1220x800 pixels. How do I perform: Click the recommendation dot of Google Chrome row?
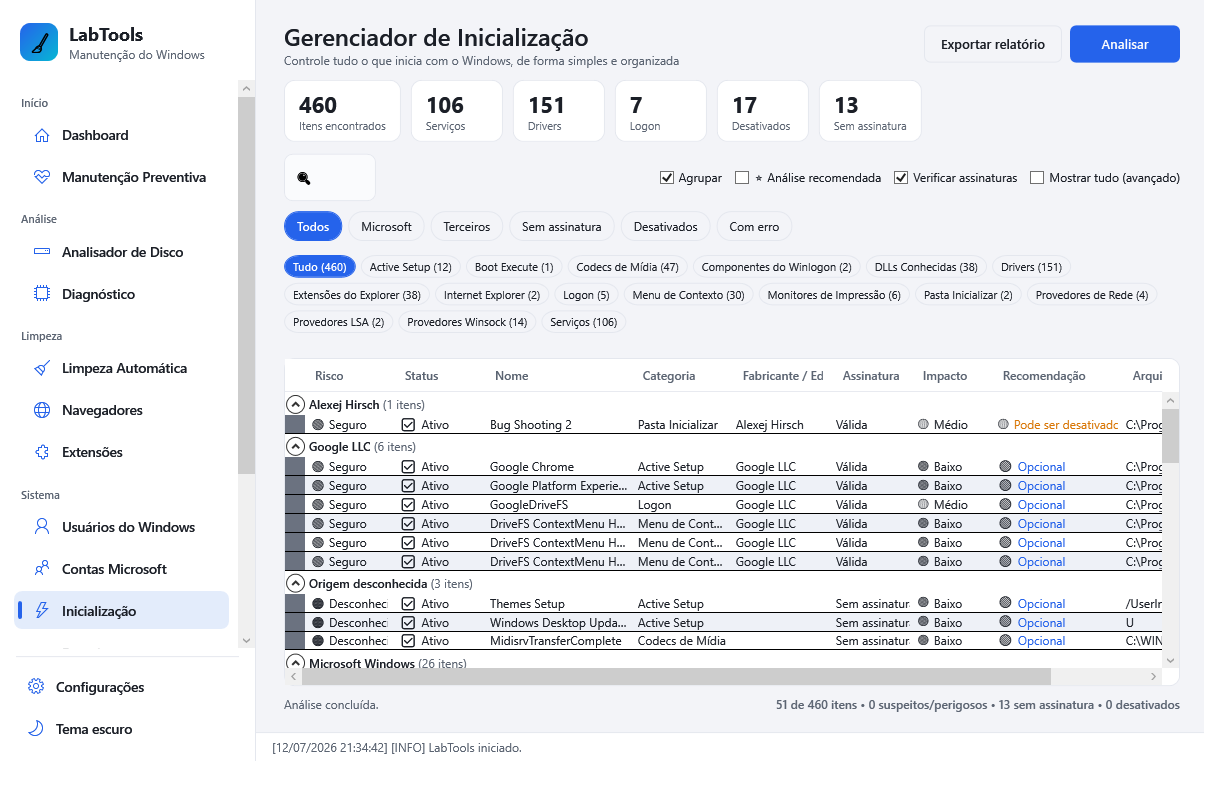click(x=1005, y=467)
